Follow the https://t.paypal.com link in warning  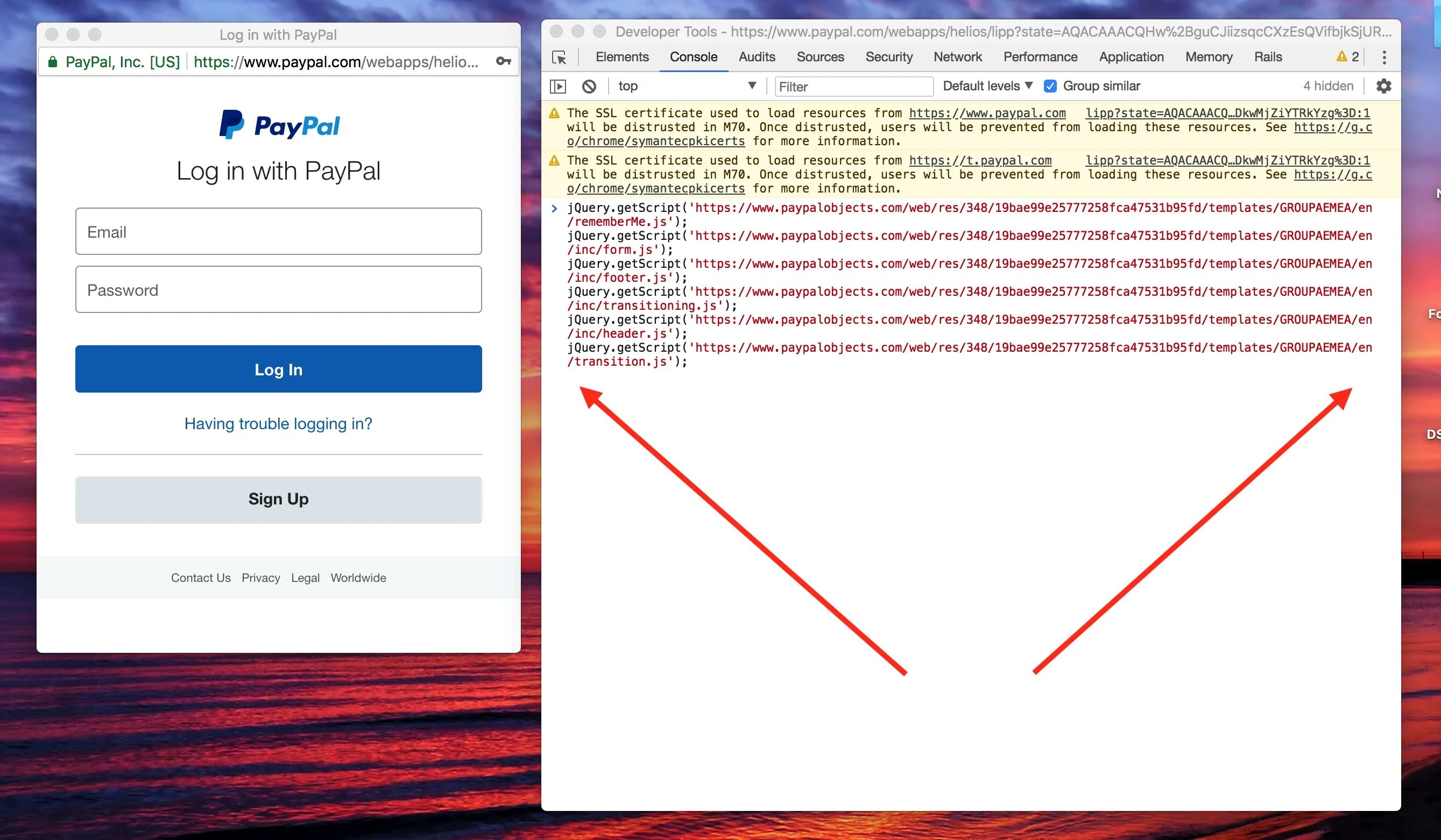(x=980, y=161)
